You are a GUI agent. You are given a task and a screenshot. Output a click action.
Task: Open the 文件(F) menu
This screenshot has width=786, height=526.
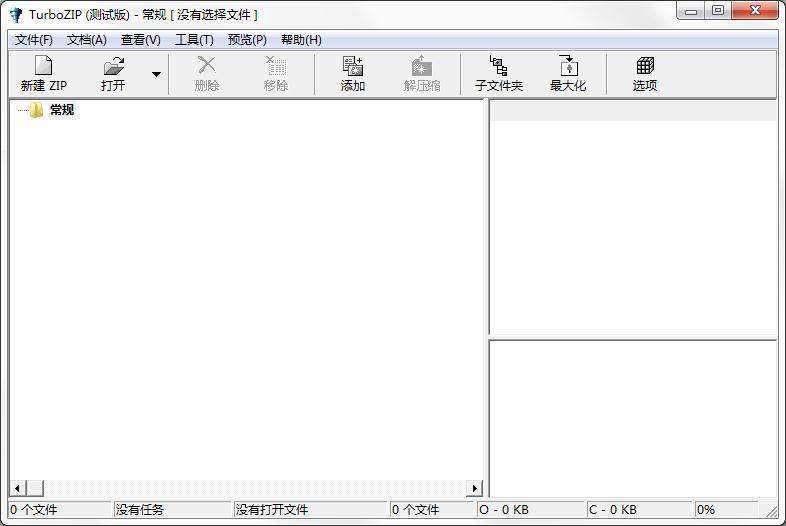pyautogui.click(x=34, y=40)
